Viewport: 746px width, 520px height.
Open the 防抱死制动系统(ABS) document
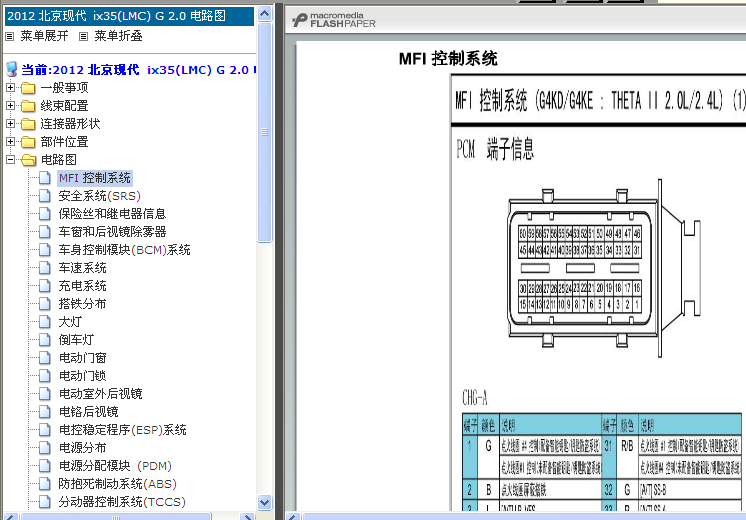click(118, 484)
